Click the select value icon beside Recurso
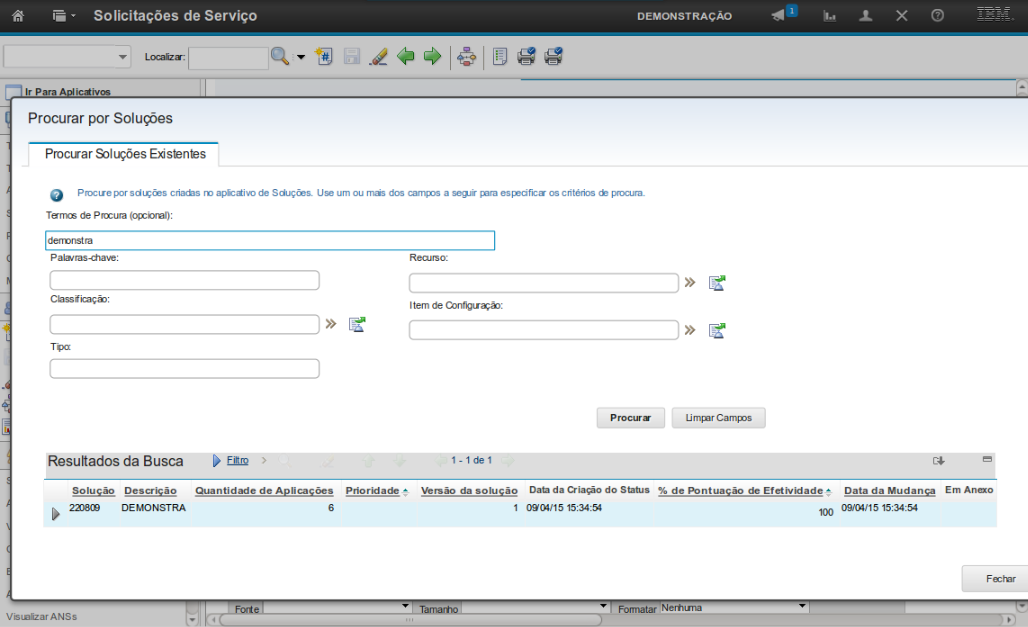 tap(716, 283)
